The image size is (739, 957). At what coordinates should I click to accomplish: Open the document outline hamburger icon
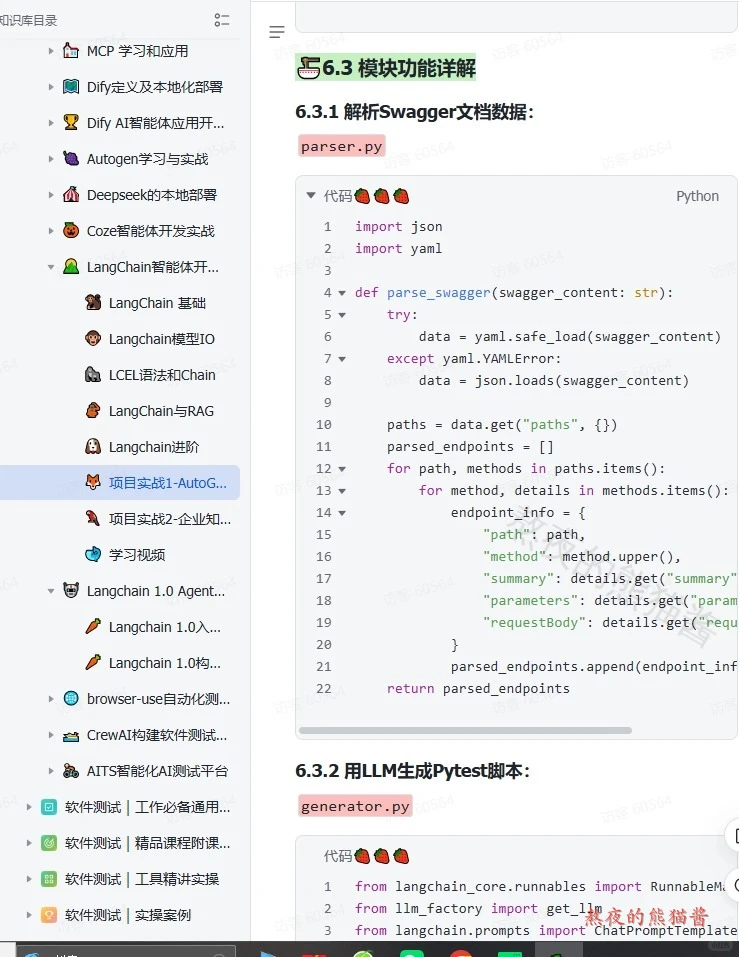pyautogui.click(x=277, y=32)
